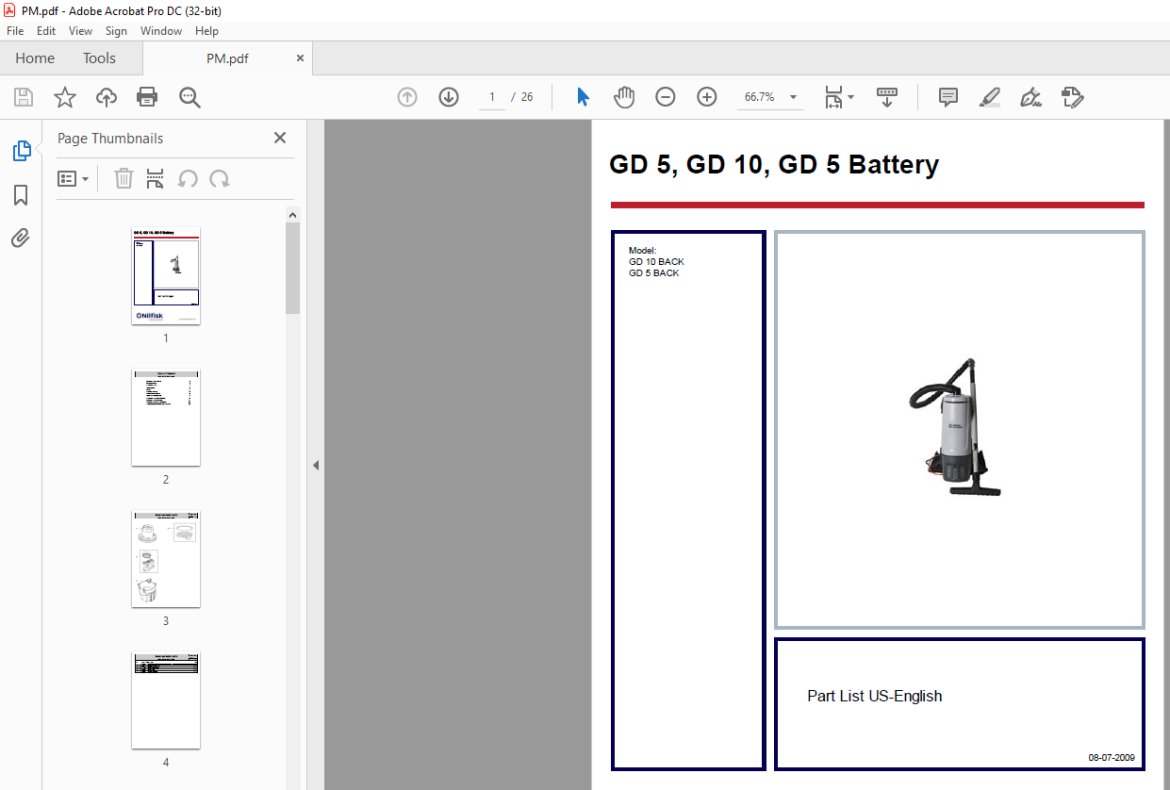Rotate pages counterclockwise icon

point(187,179)
